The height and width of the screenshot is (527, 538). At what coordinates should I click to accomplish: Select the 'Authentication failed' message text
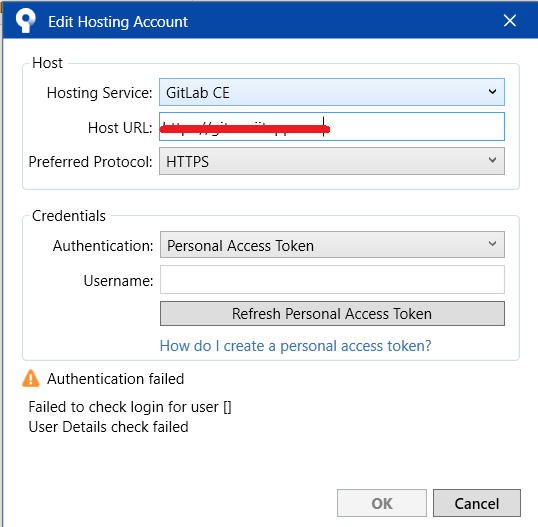coord(116,379)
